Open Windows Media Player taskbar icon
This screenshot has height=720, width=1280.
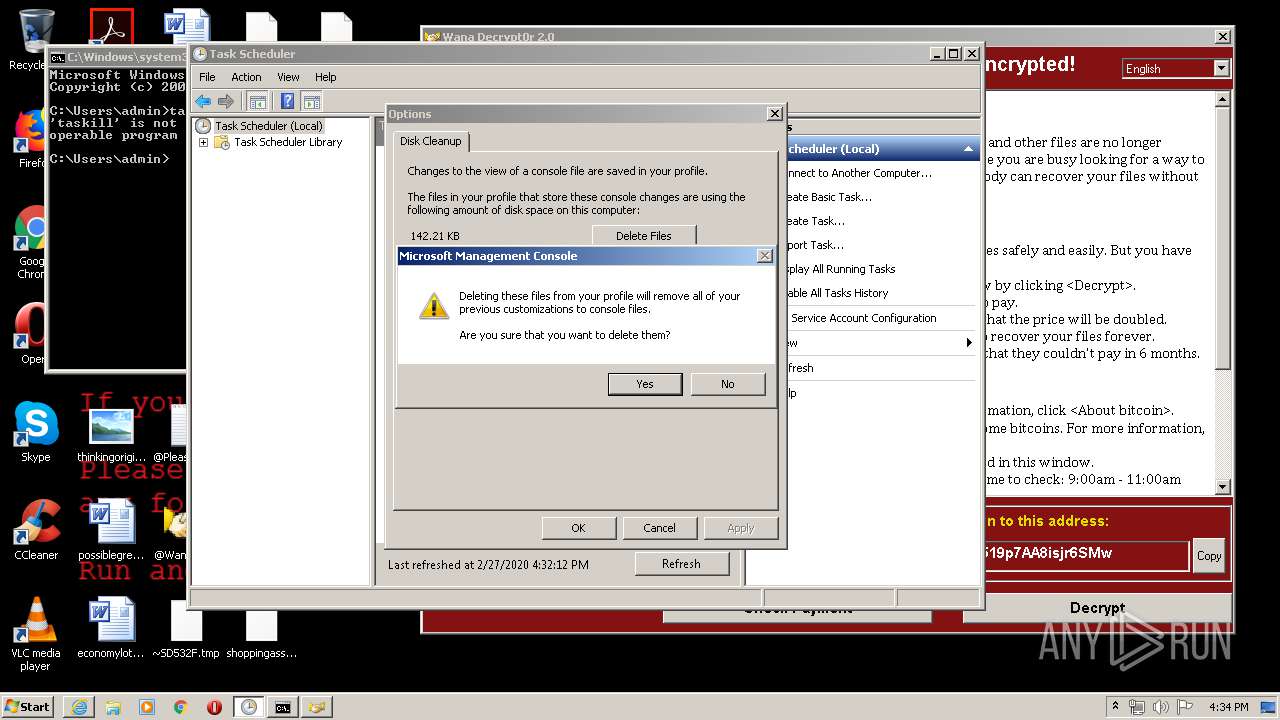(147, 707)
